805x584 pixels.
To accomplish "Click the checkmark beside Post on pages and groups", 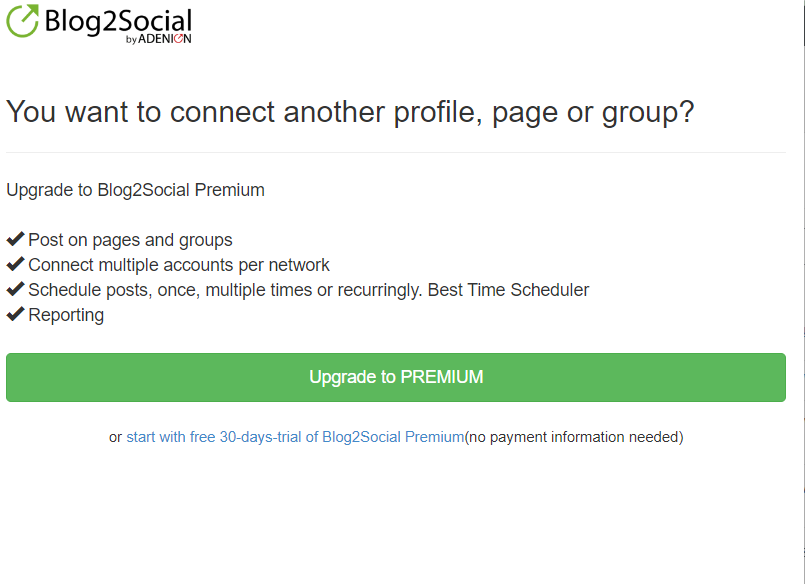I will click(15, 239).
